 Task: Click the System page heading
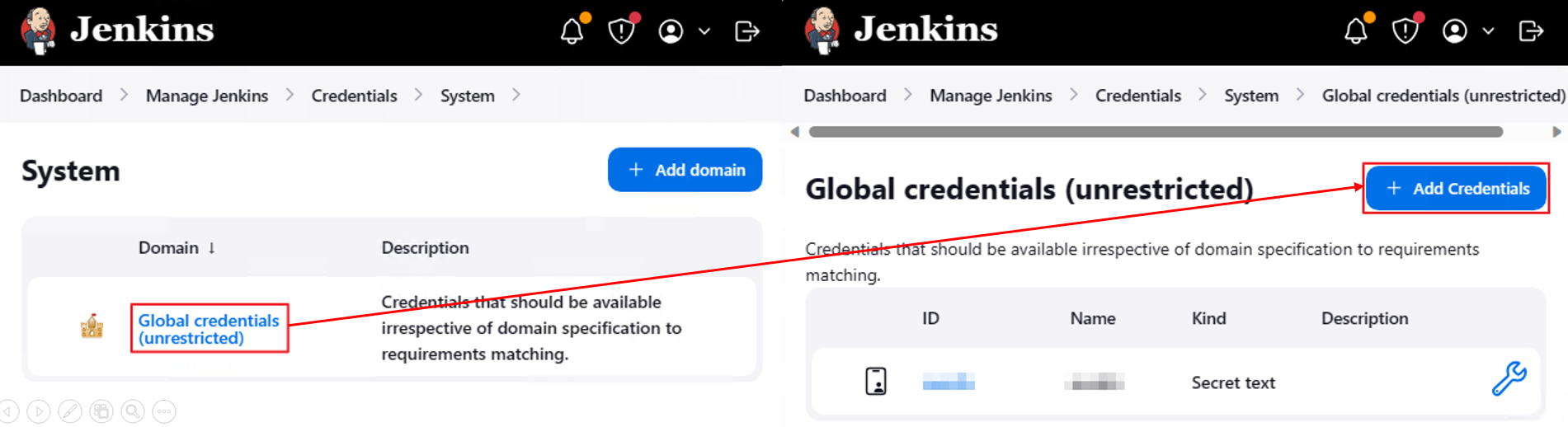(71, 171)
